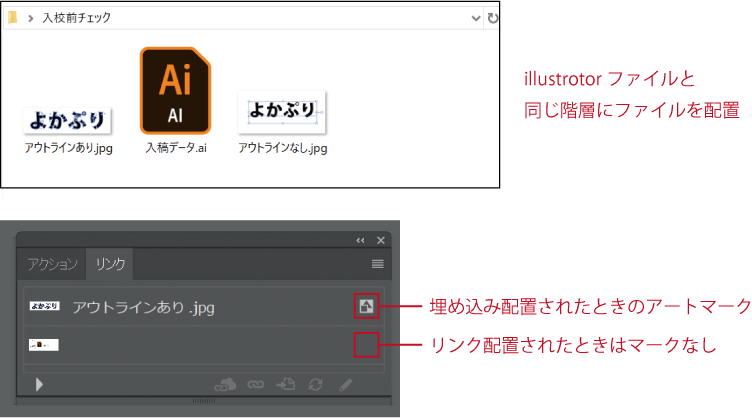This screenshot has height=418, width=752.
Task: Collapse the panel with the double arrow
Action: tap(360, 240)
